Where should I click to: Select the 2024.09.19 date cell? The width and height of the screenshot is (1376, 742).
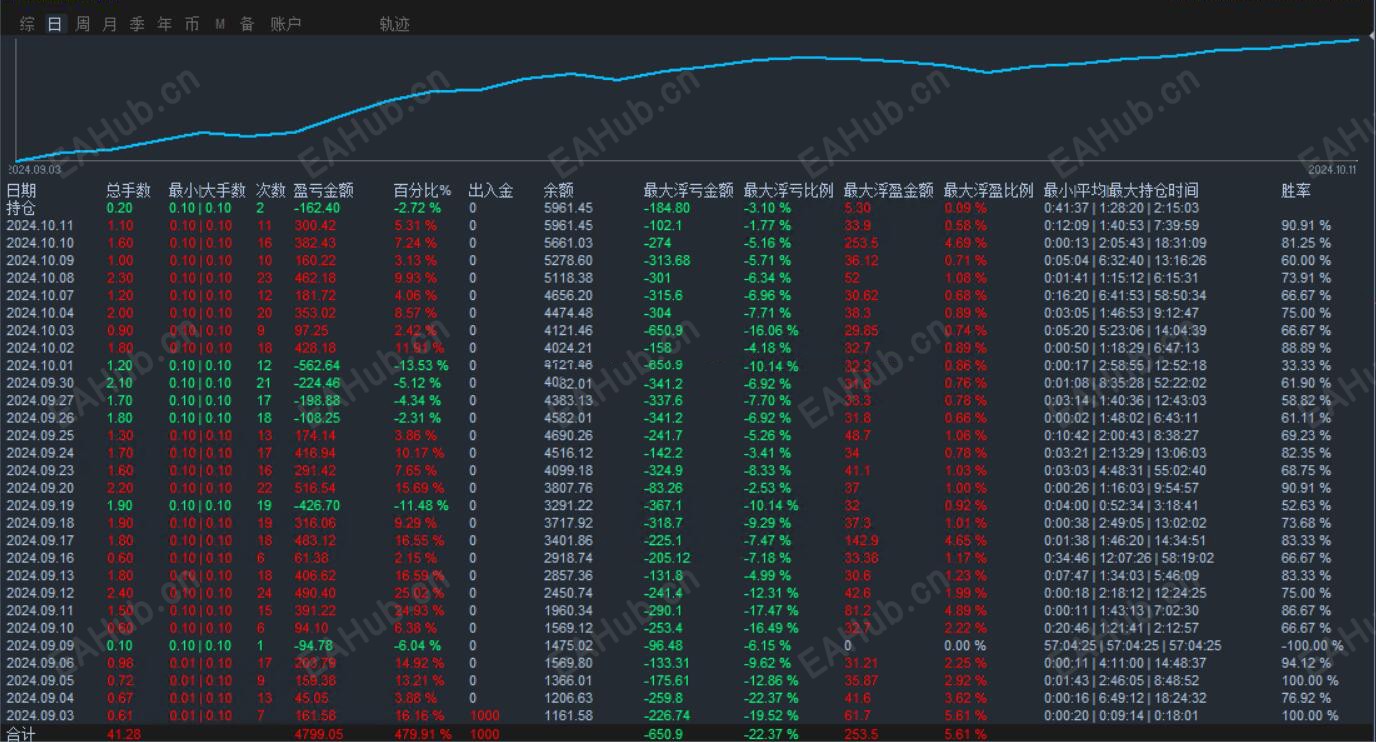point(40,506)
